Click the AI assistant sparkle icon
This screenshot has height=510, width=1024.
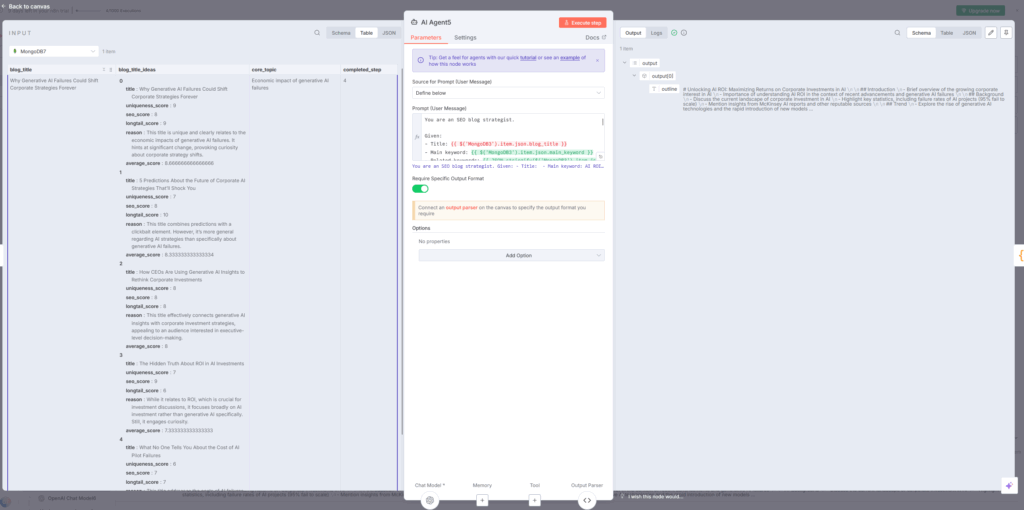pyautogui.click(x=1008, y=485)
